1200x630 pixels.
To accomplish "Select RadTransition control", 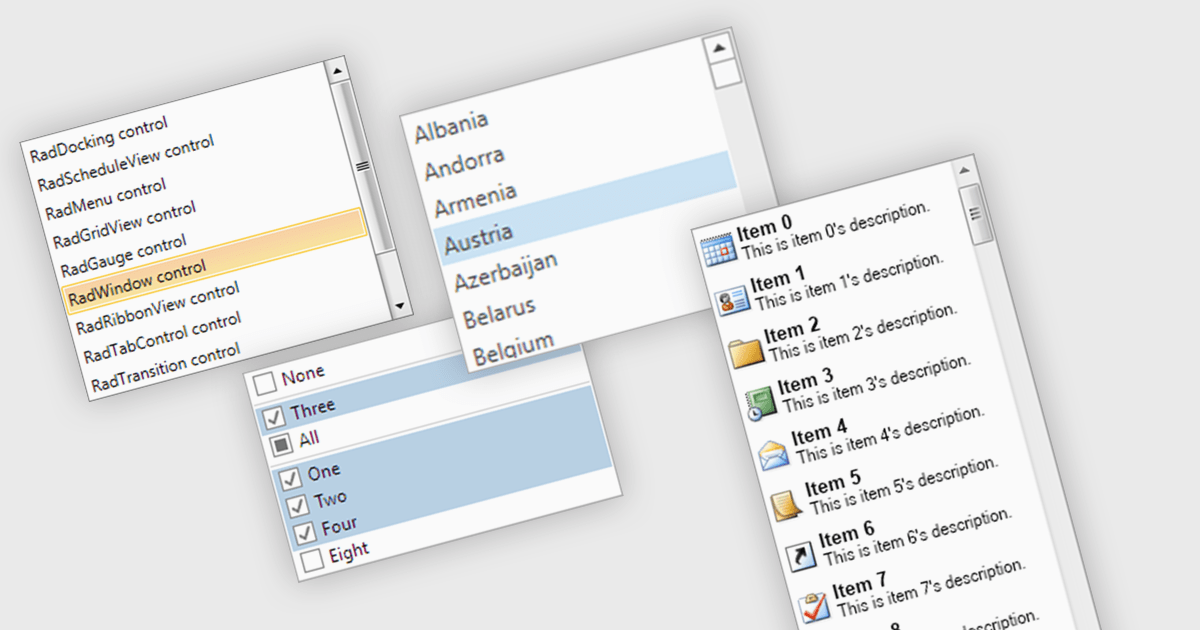I will click(x=165, y=367).
